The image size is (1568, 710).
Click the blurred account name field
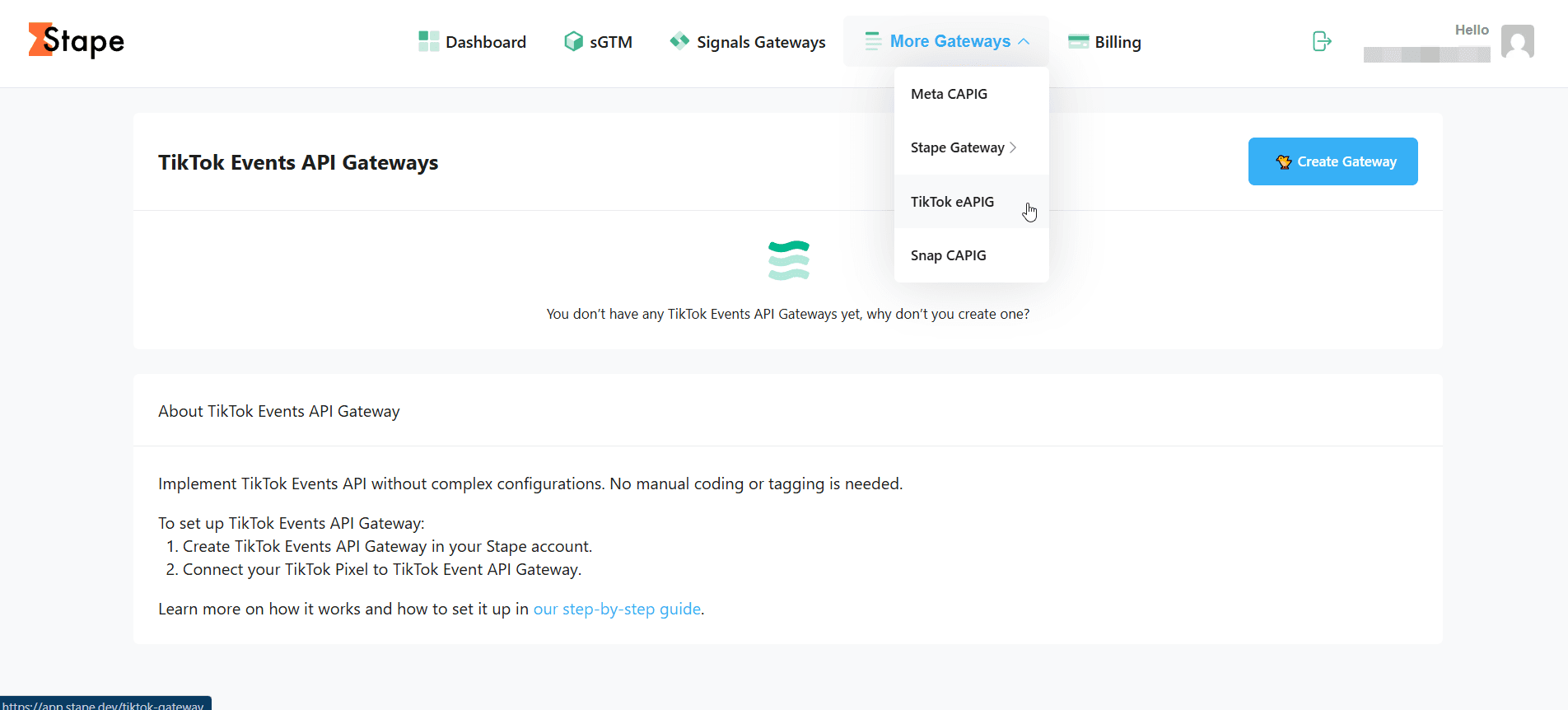click(1427, 55)
